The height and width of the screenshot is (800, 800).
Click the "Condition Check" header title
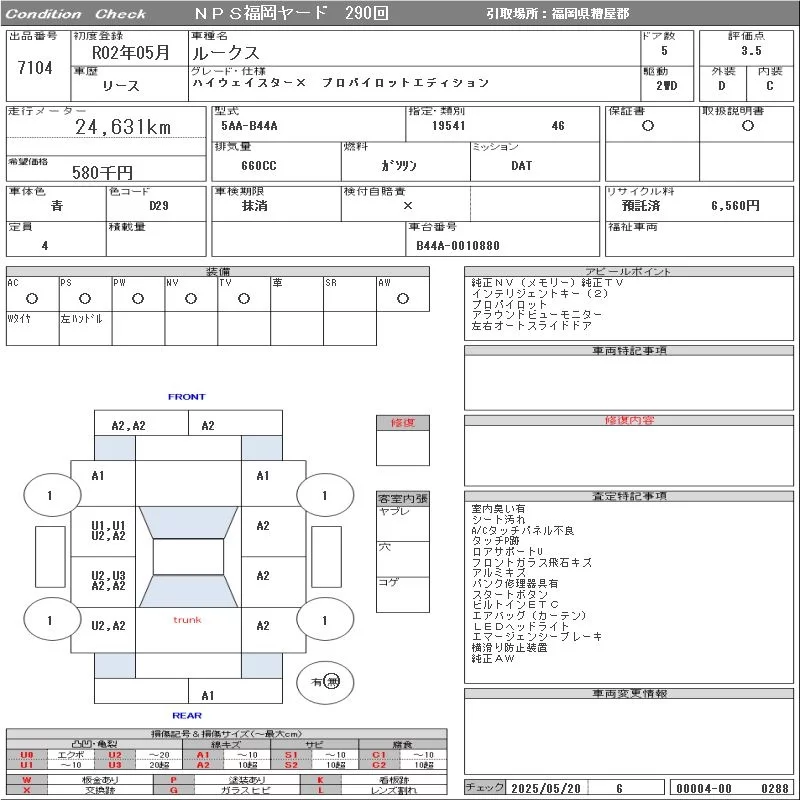[76, 14]
